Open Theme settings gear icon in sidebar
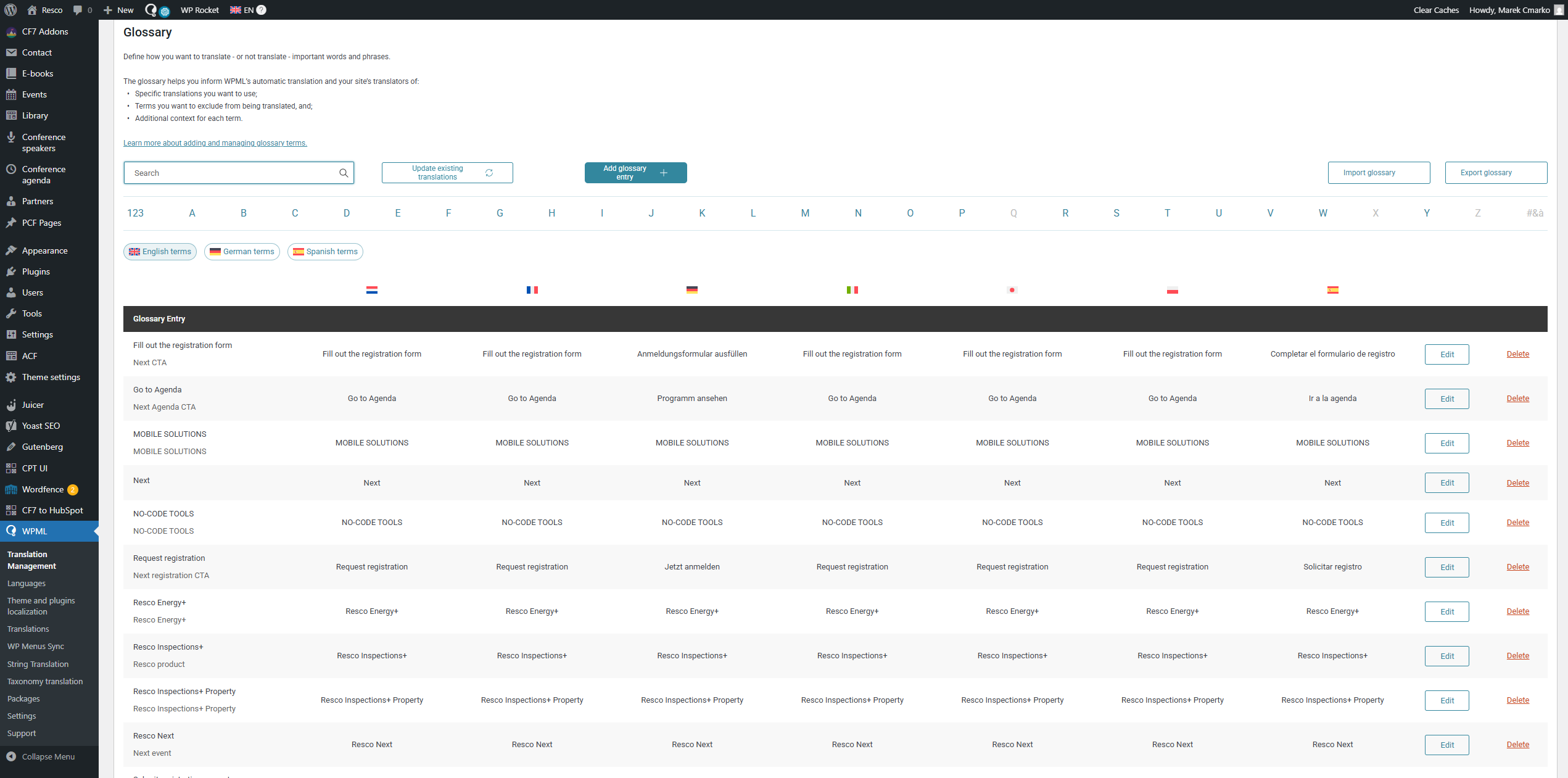The width and height of the screenshot is (1568, 778). pos(11,377)
